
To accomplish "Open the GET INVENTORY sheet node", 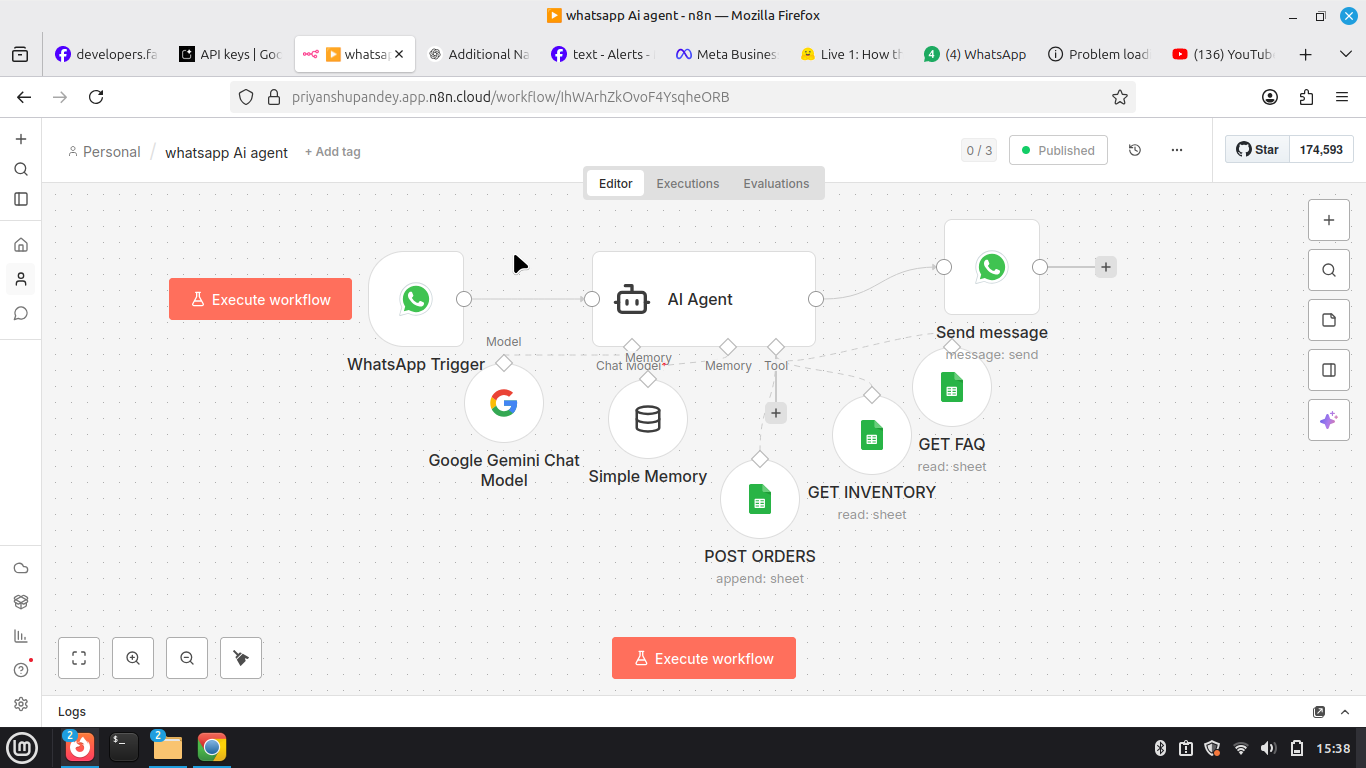I will (x=872, y=435).
